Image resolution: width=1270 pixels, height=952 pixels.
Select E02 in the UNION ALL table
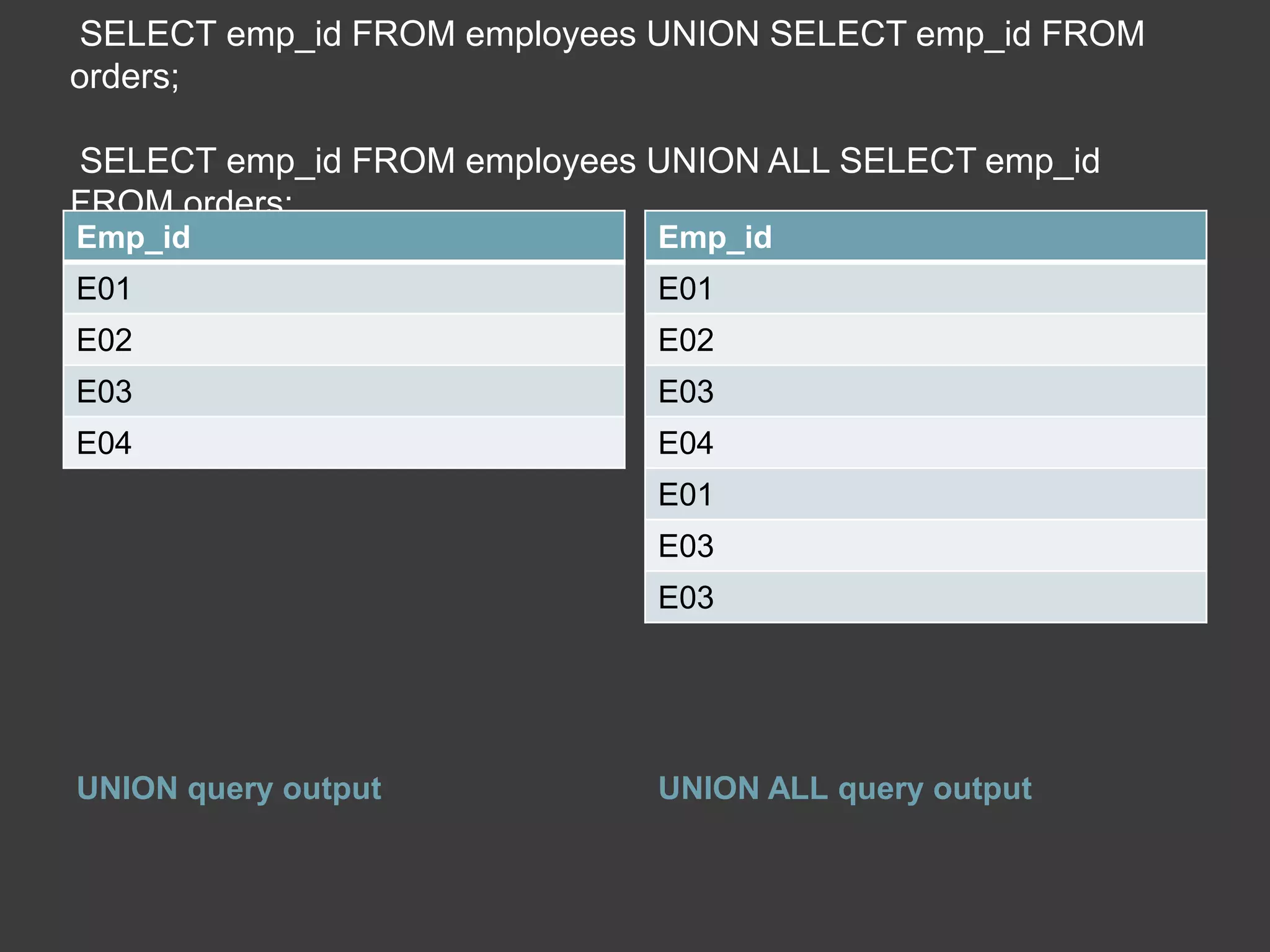[x=926, y=340]
